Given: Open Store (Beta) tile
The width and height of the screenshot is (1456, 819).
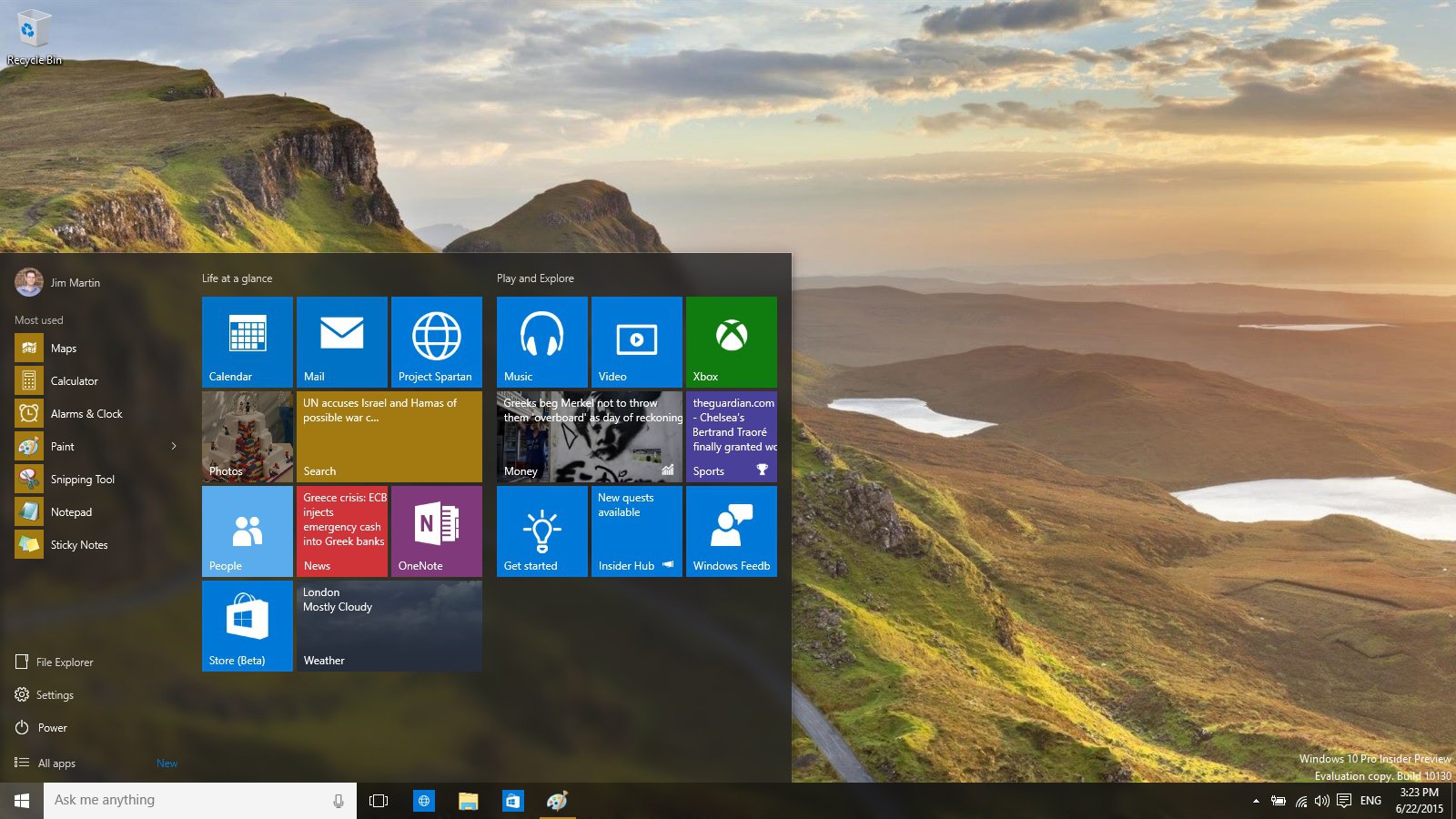Looking at the screenshot, I should (248, 626).
